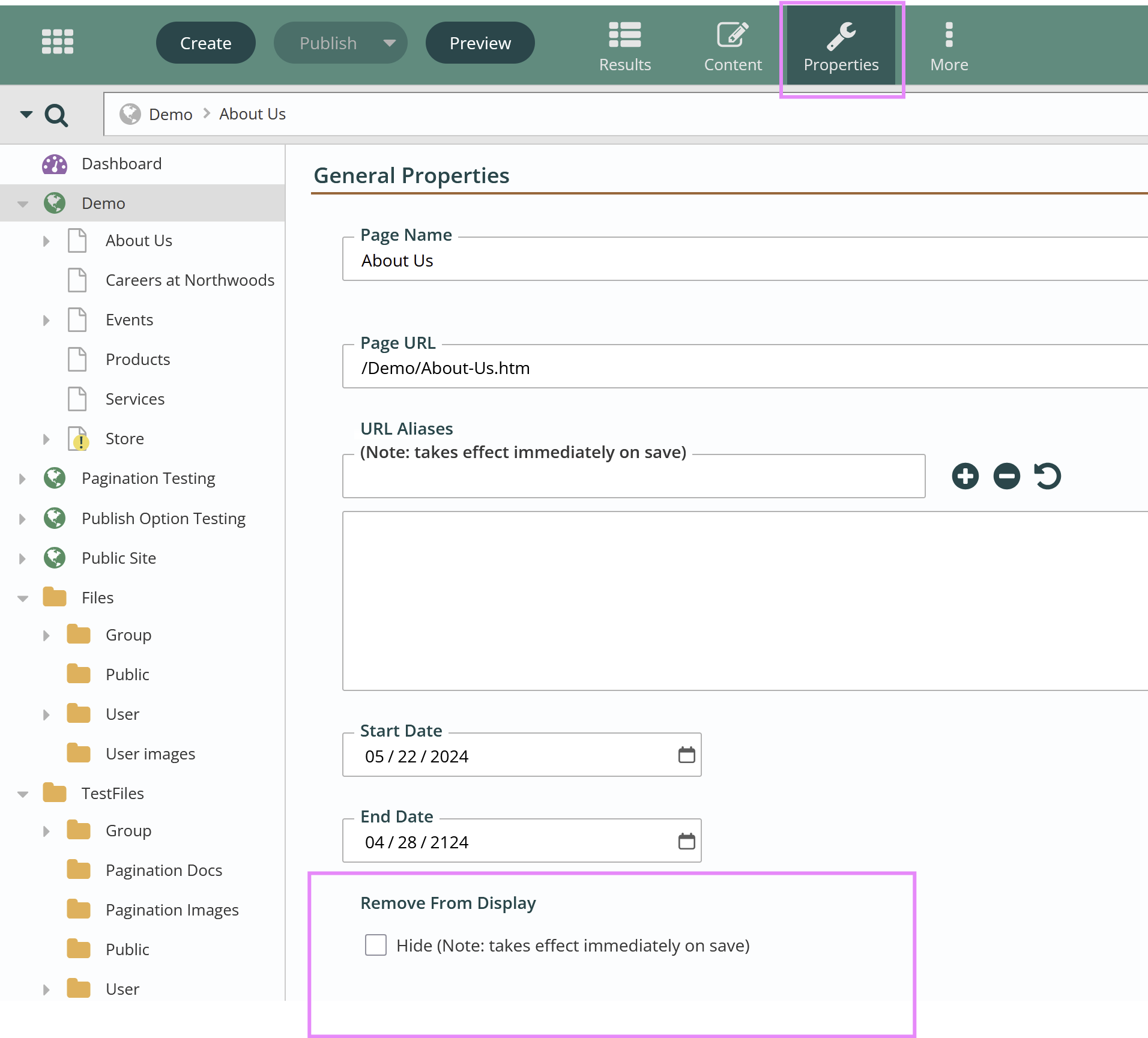
Task: Select the About Us page icon in tree
Action: [x=77, y=241]
